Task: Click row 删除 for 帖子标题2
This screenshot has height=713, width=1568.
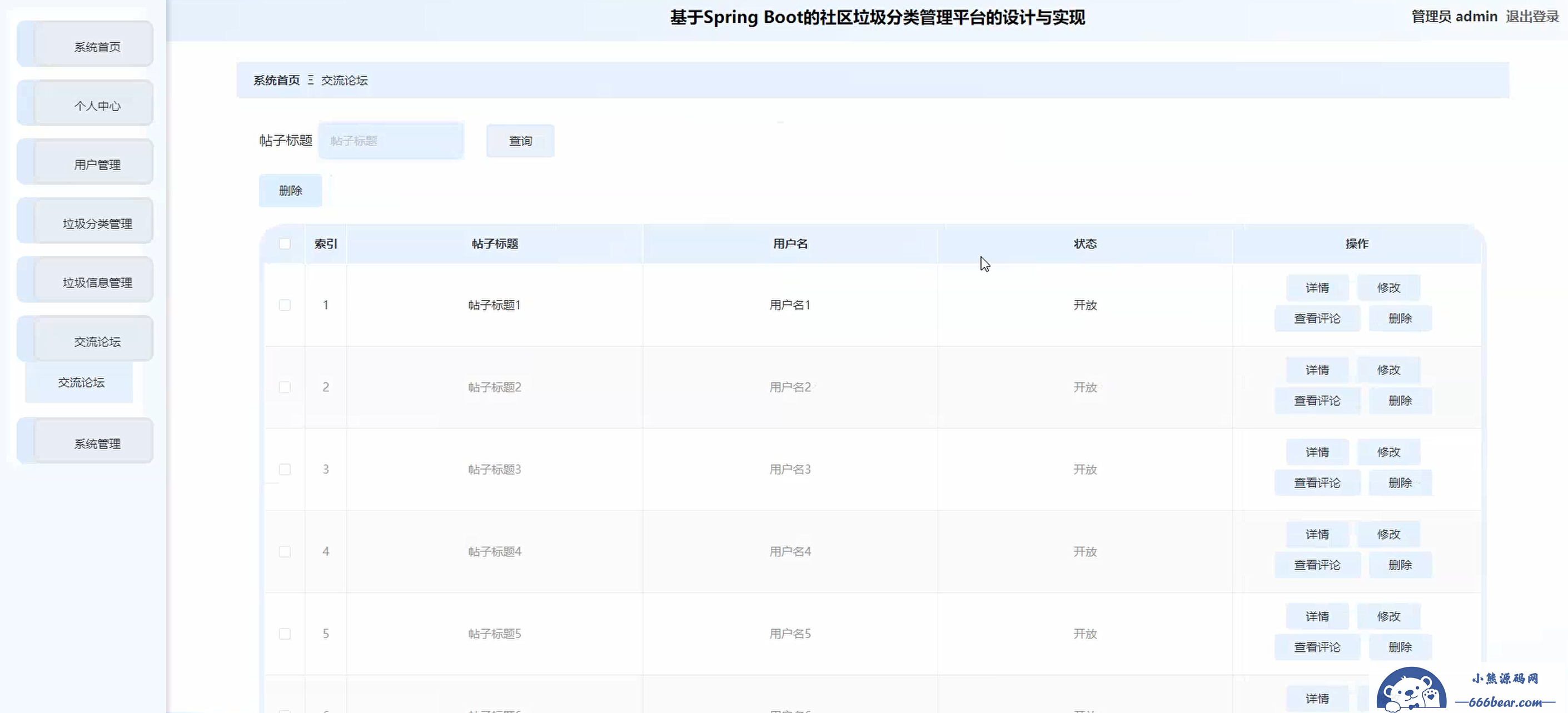Action: click(x=1400, y=401)
